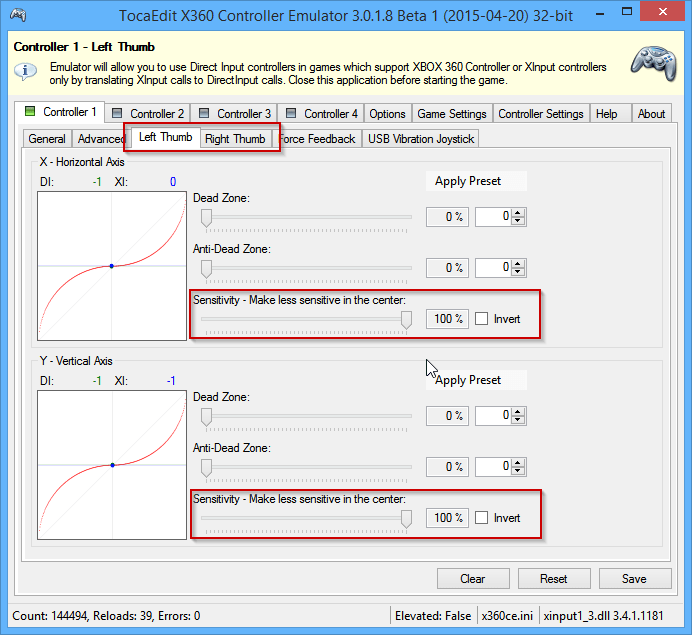The height and width of the screenshot is (635, 692).
Task: Click X axis Sensitivity 100 % box
Action: 448,319
